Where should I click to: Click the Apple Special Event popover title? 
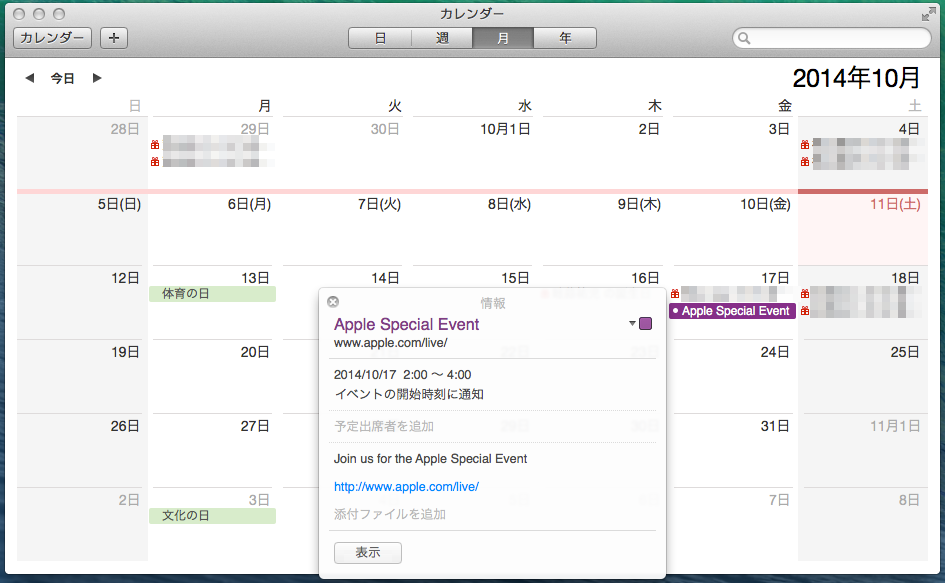point(407,324)
